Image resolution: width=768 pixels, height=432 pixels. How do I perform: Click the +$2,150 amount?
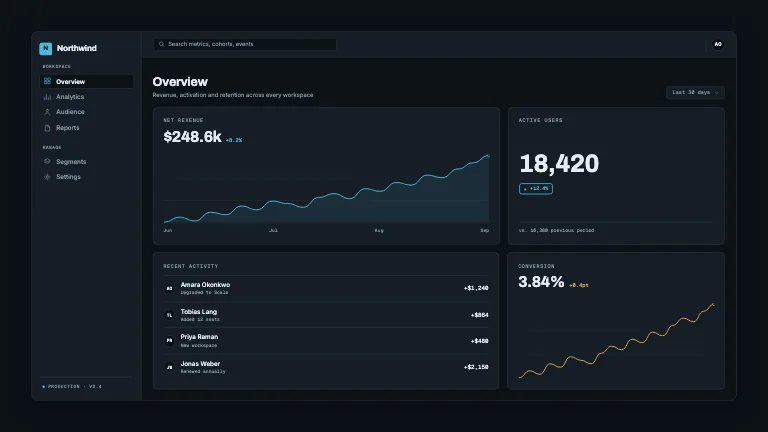[x=476, y=367]
